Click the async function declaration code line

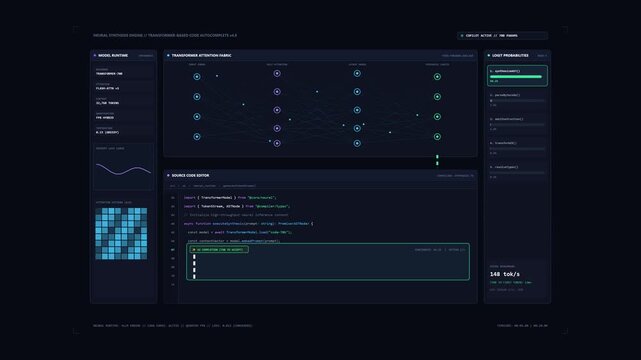tap(248, 224)
